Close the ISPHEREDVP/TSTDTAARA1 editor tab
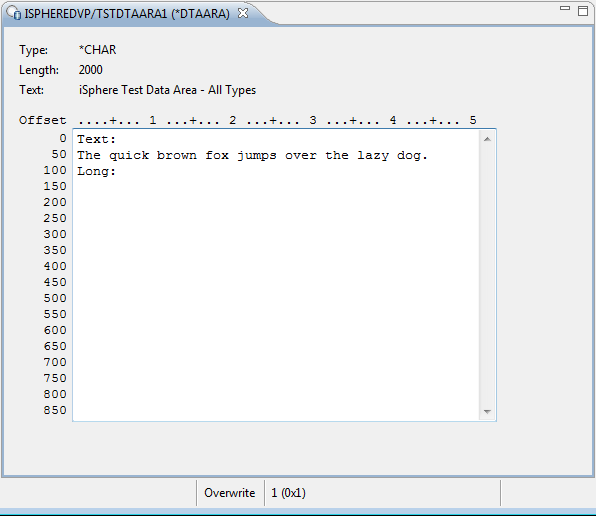 243,14
